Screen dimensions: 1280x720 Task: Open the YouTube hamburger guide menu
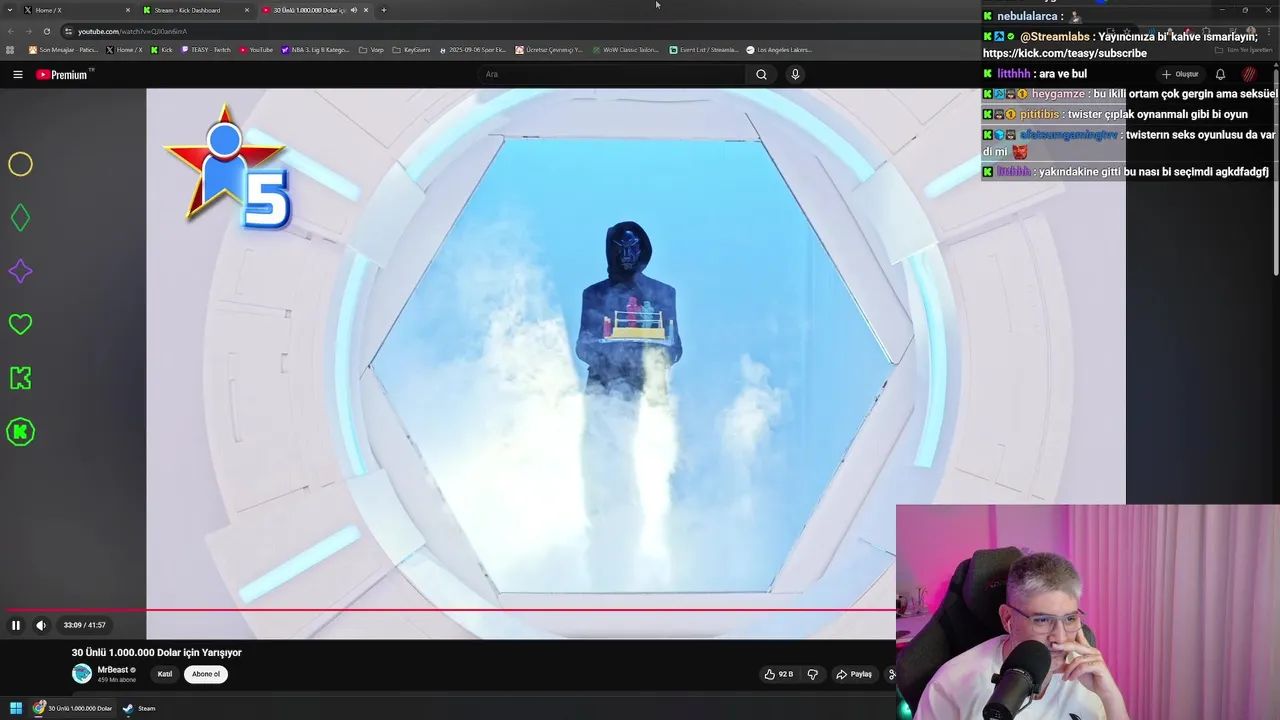pyautogui.click(x=17, y=74)
